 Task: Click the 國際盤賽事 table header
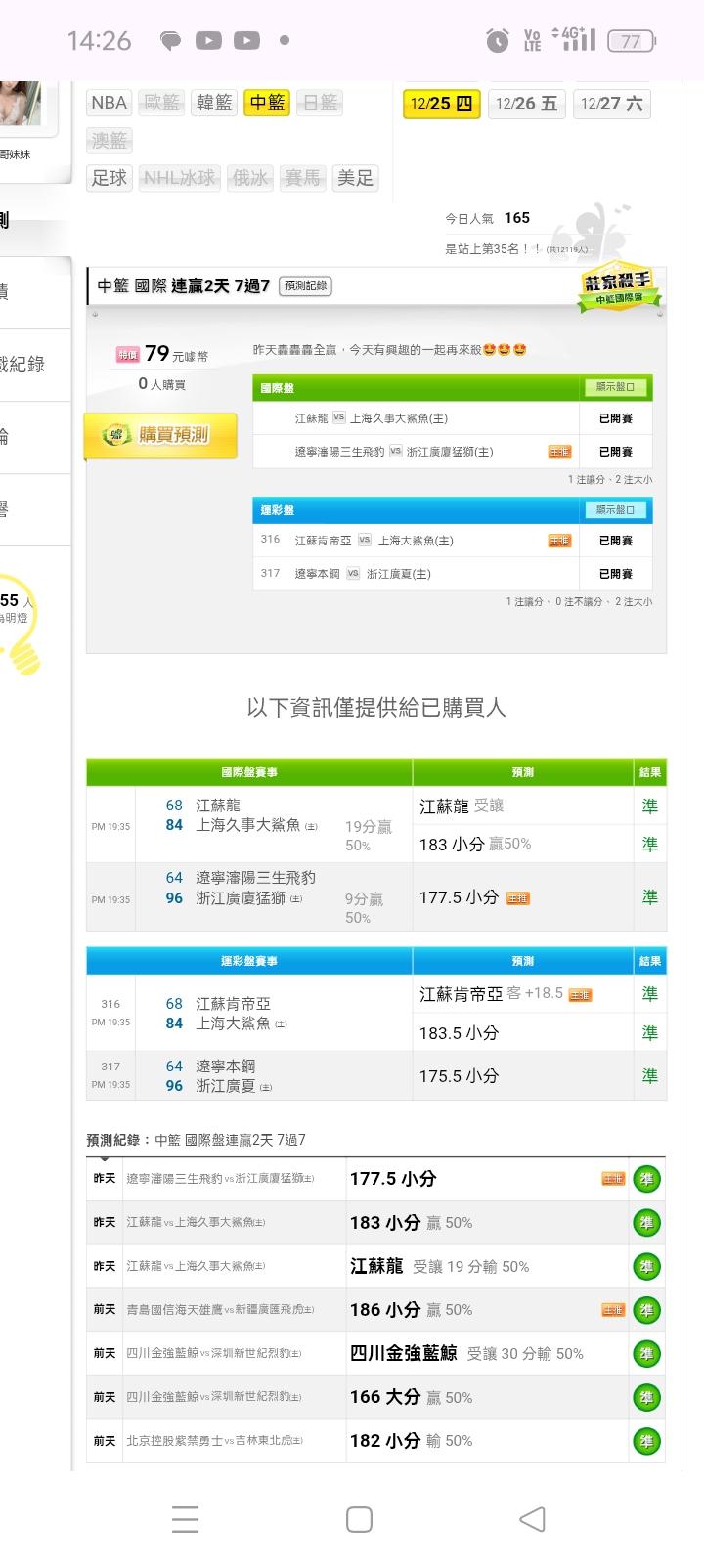click(249, 772)
